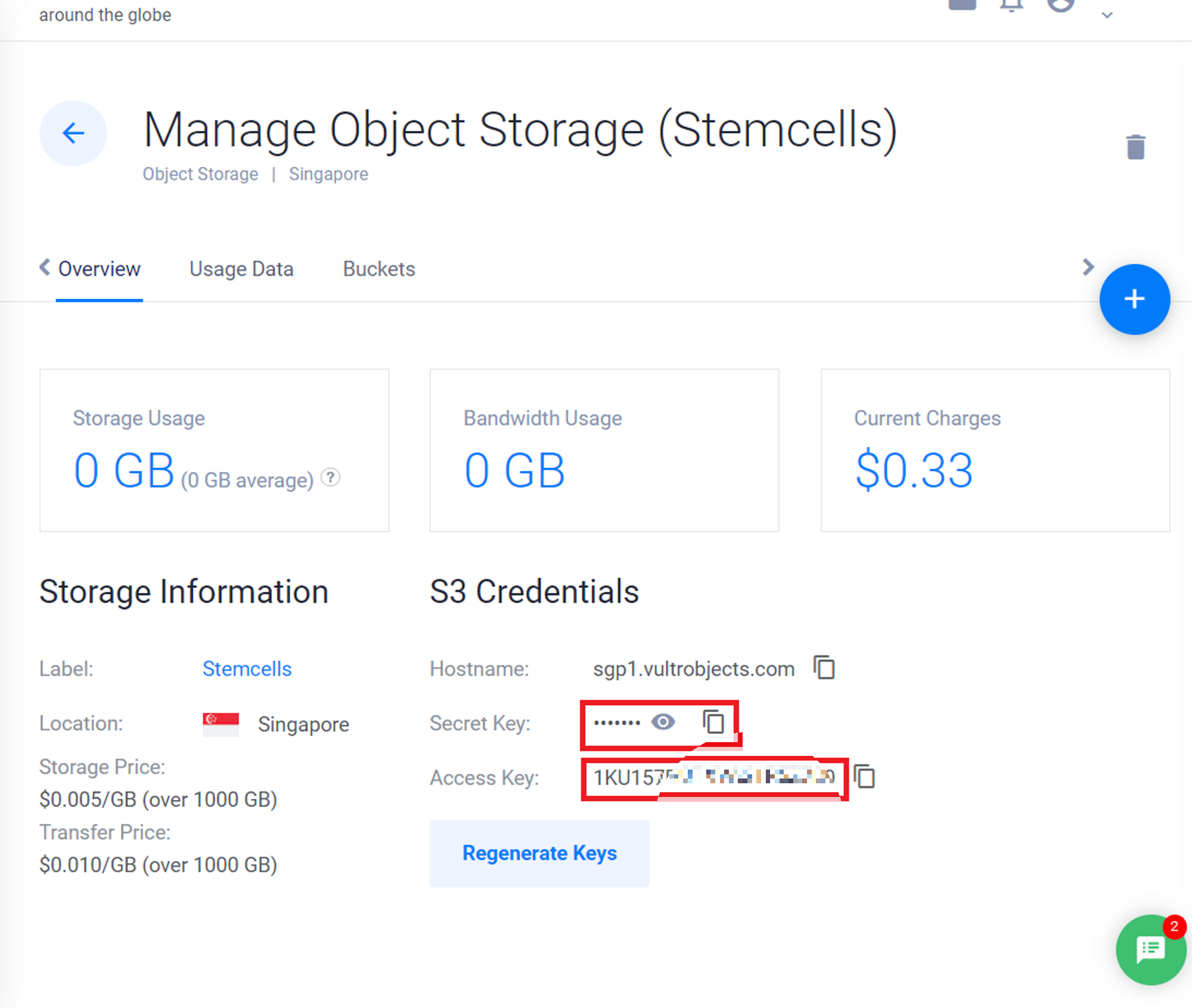Click the Current Charges card
This screenshot has width=1192, height=1008.
click(x=995, y=450)
